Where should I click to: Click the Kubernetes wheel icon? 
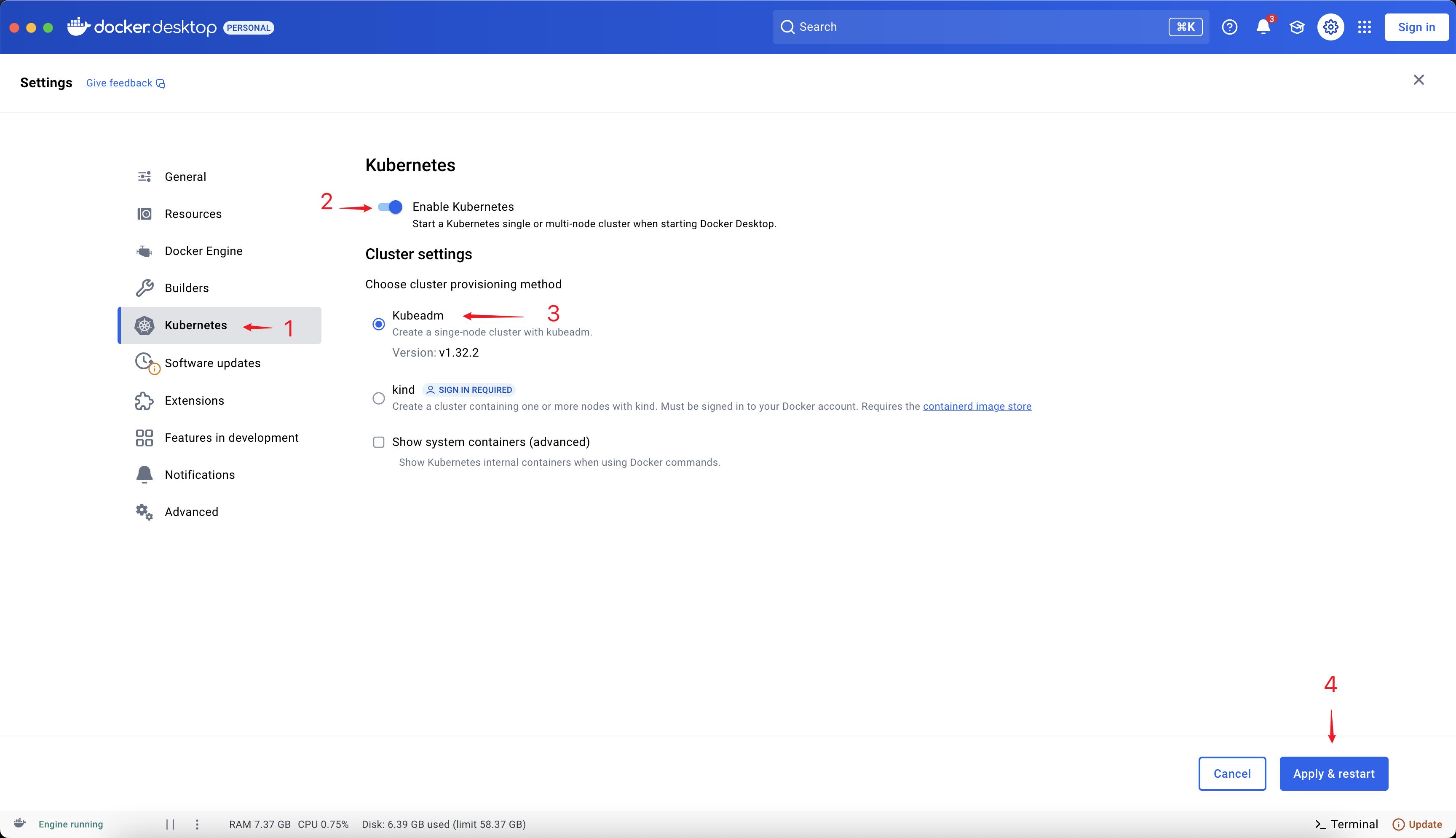click(145, 326)
